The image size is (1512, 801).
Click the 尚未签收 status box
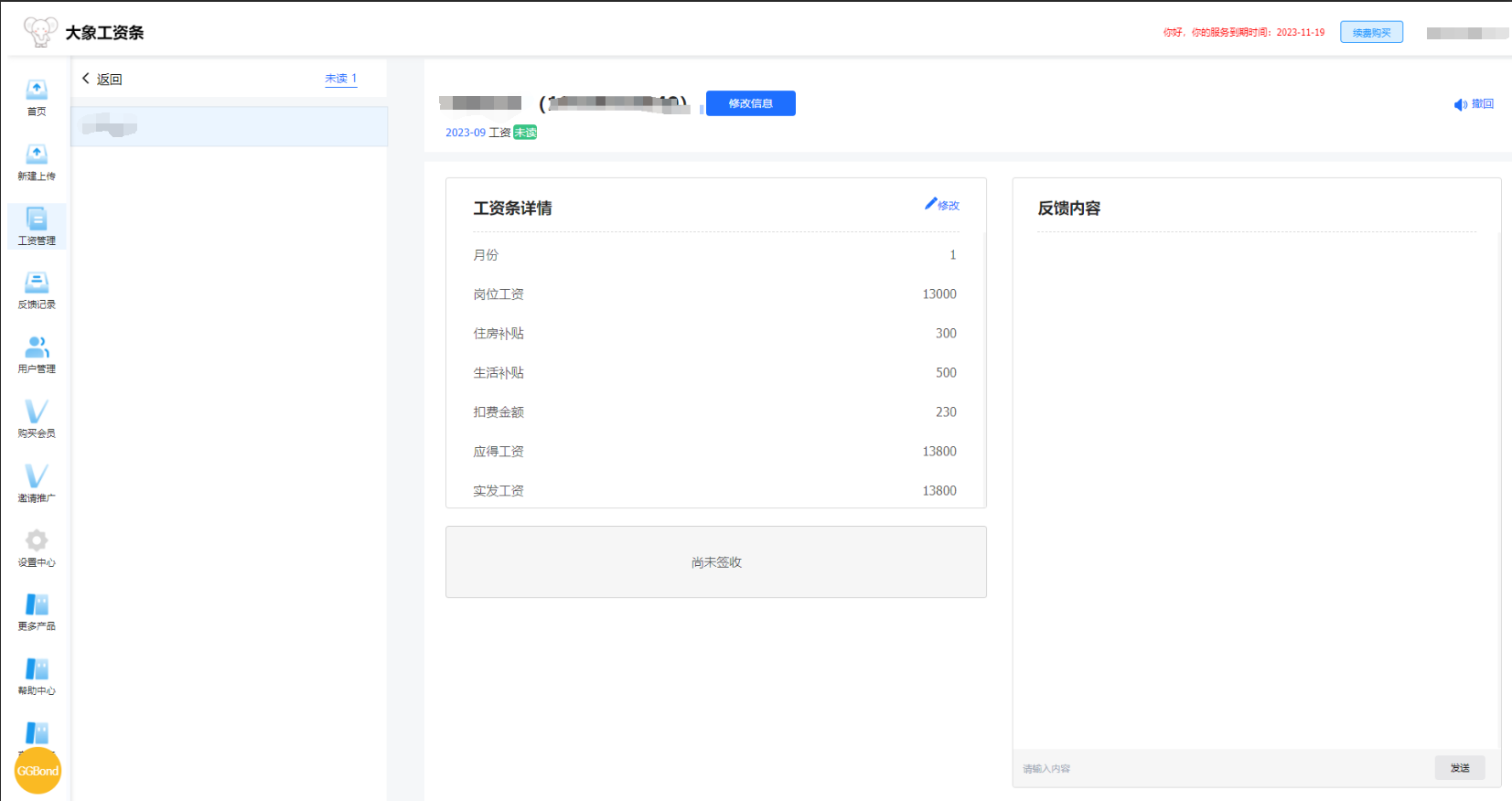pyautogui.click(x=716, y=562)
